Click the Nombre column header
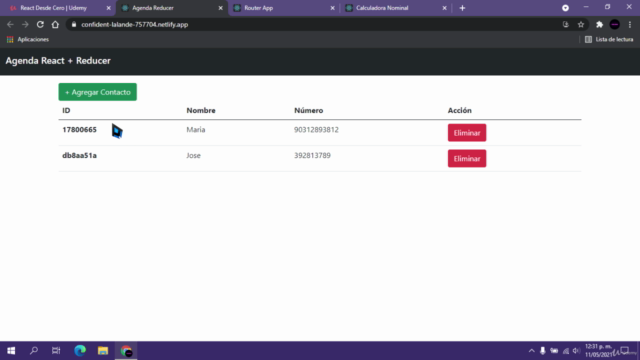This screenshot has height=360, width=640. (201, 111)
